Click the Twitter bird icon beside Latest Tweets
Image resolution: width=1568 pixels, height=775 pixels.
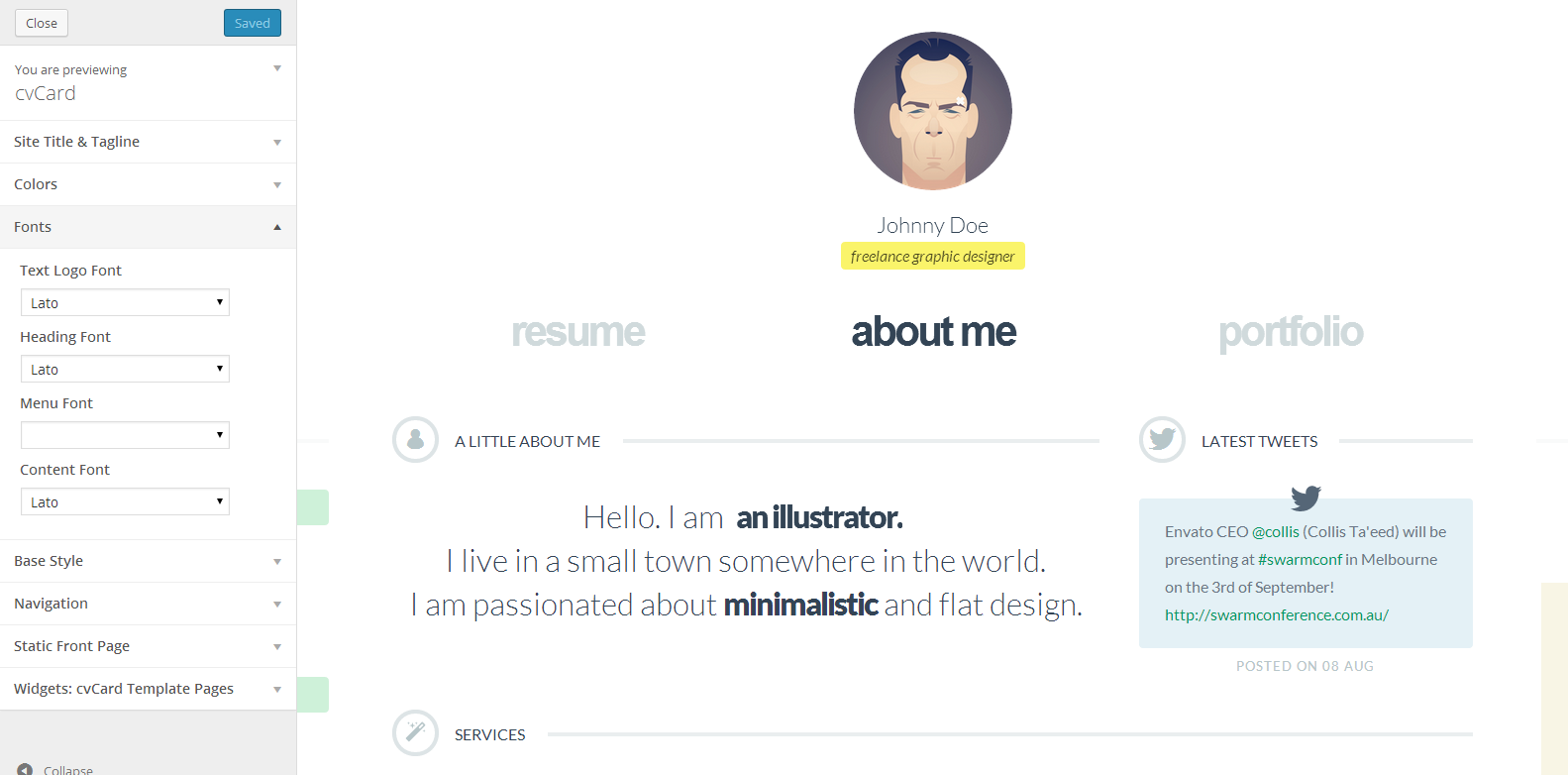click(1162, 440)
